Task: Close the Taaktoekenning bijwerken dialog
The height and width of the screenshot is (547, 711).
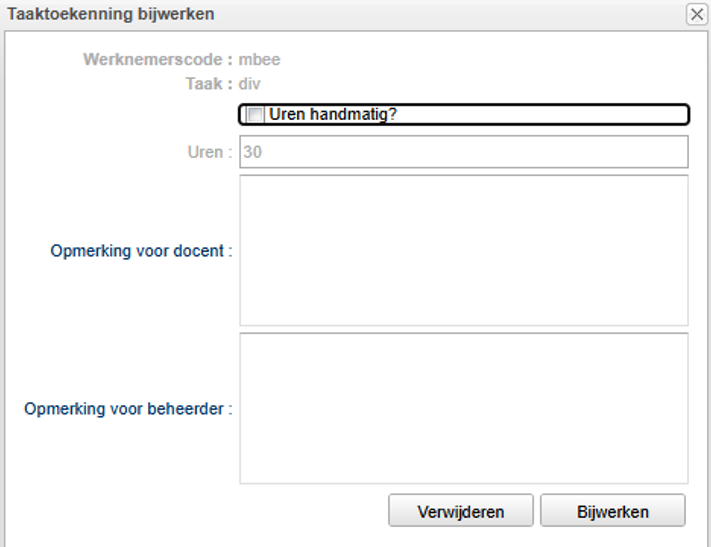Action: 696,14
